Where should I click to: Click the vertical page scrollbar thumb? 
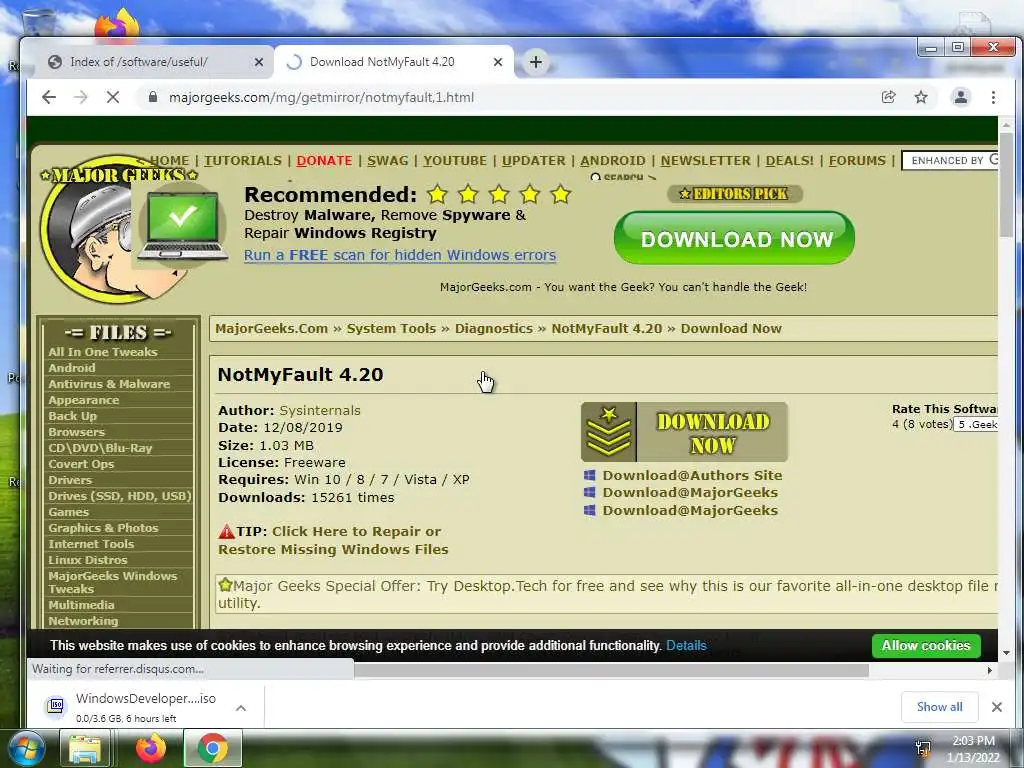pos(1006,186)
